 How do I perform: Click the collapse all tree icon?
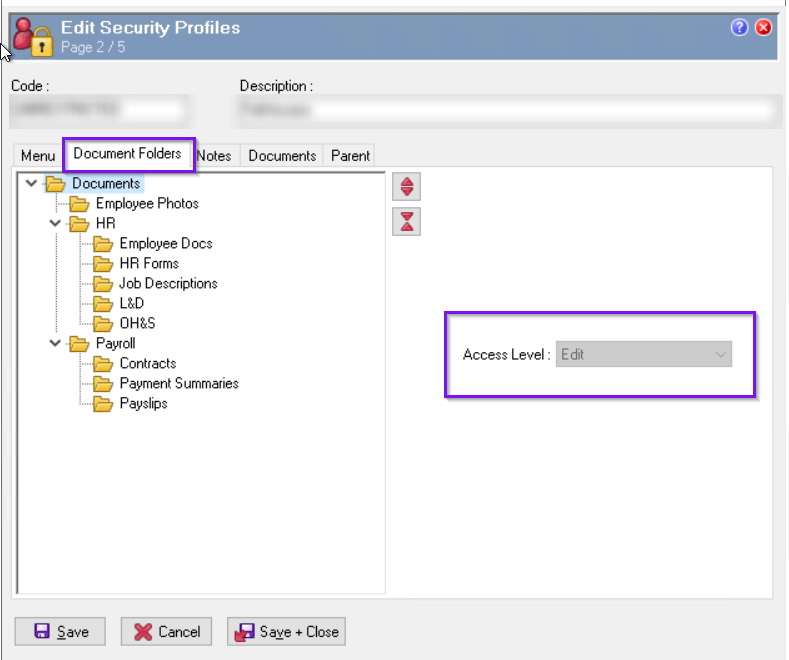(407, 221)
